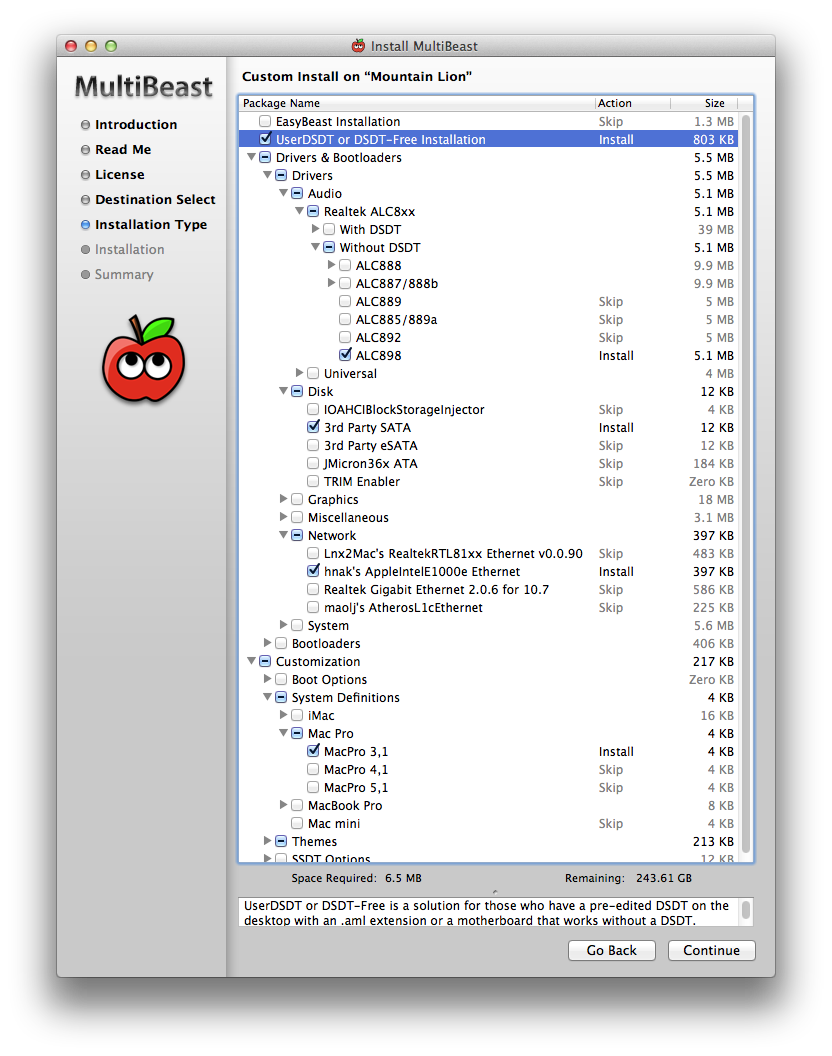Click the Installation Type step bullet
This screenshot has height=1056, width=832.
pos(85,225)
